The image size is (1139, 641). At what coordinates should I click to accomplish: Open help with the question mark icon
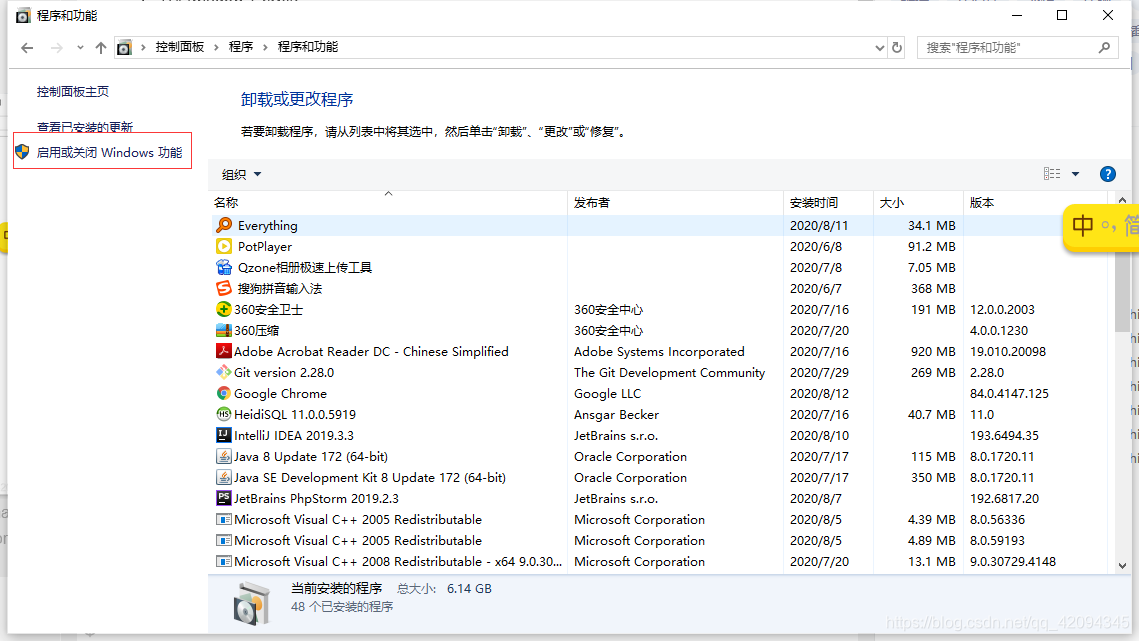click(1108, 174)
